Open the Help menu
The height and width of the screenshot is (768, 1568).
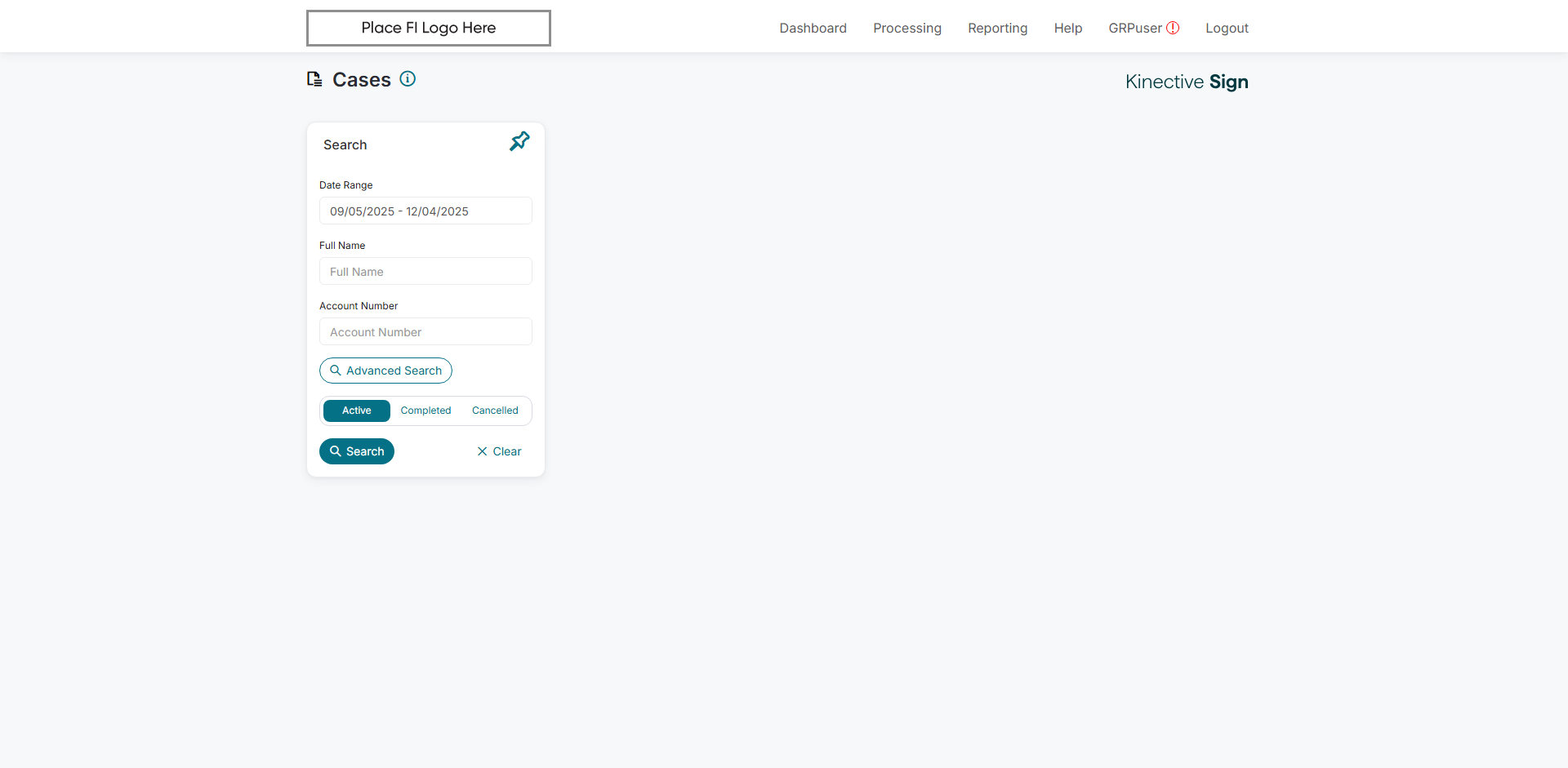(x=1067, y=28)
